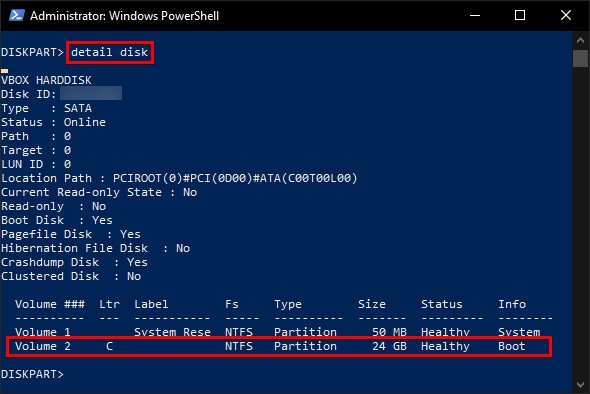Click the 'Status' column header in volume table
This screenshot has height=394, width=590.
tap(442, 304)
